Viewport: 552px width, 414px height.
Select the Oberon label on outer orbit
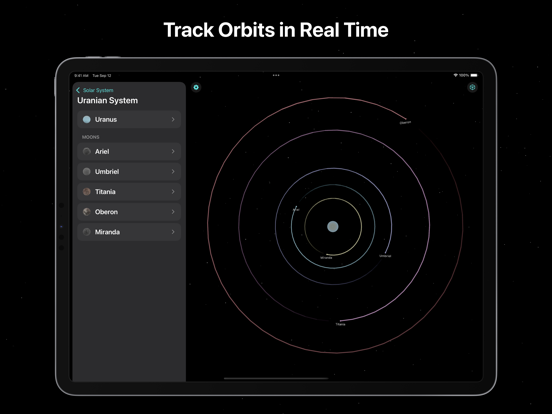[x=405, y=123]
